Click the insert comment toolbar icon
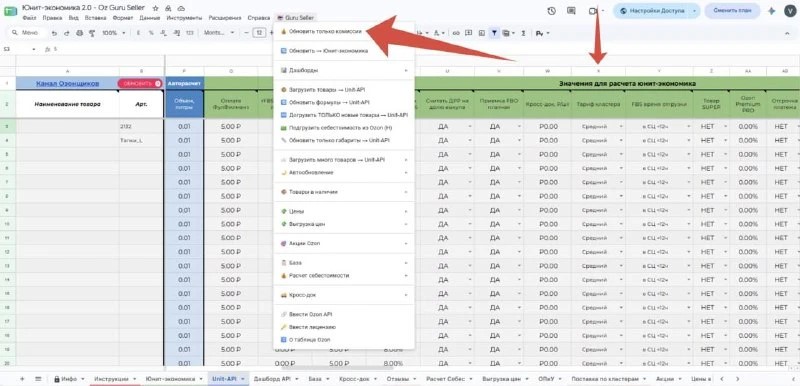800x386 pixels. 468,33
